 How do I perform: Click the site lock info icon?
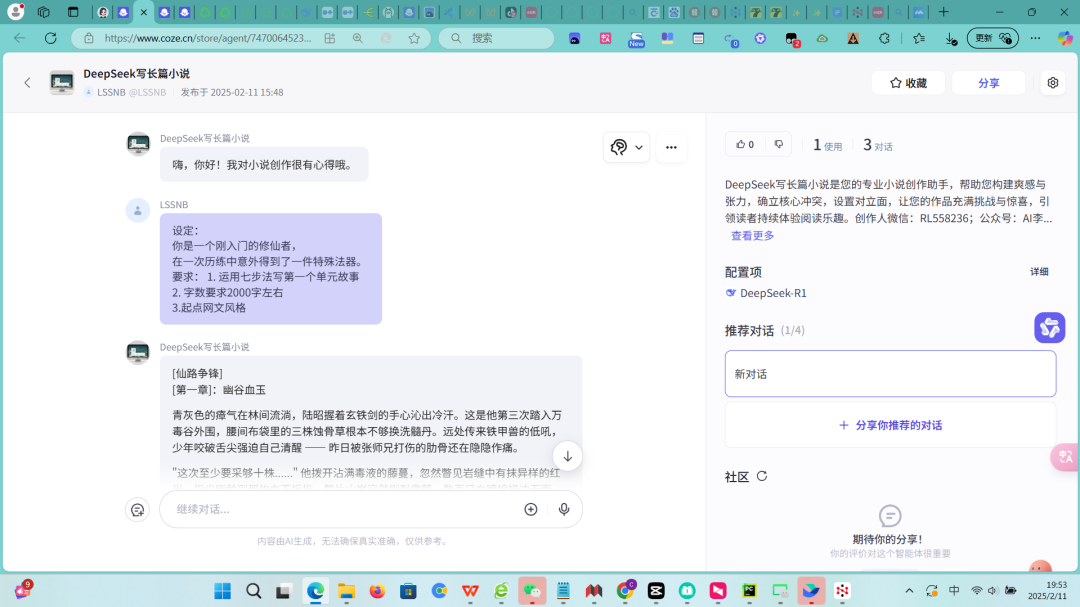tap(89, 38)
